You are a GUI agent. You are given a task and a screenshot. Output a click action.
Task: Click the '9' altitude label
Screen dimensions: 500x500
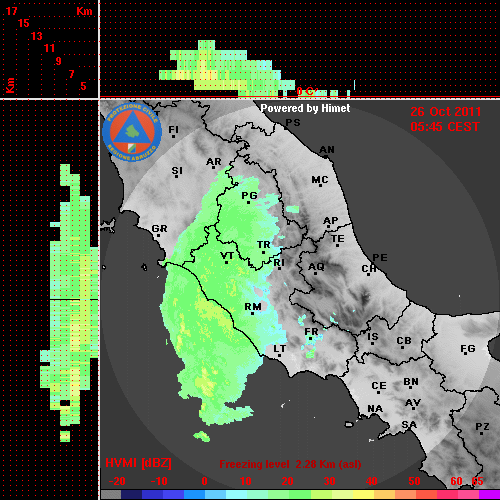pos(59,61)
